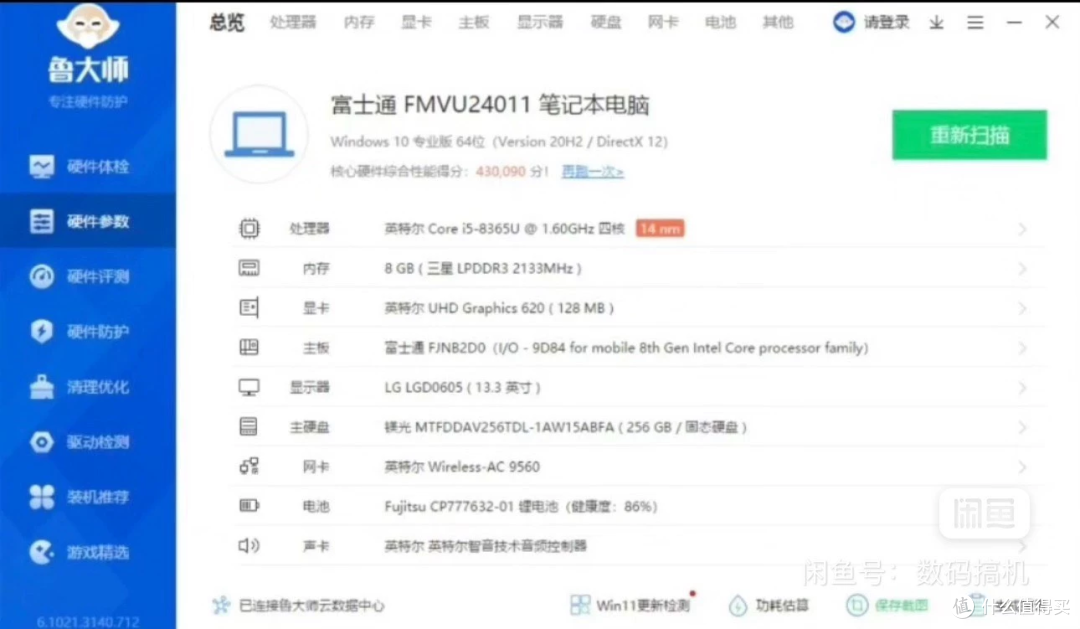Click the orange 14 nm badge
Viewport: 1080px width, 629px height.
[660, 228]
